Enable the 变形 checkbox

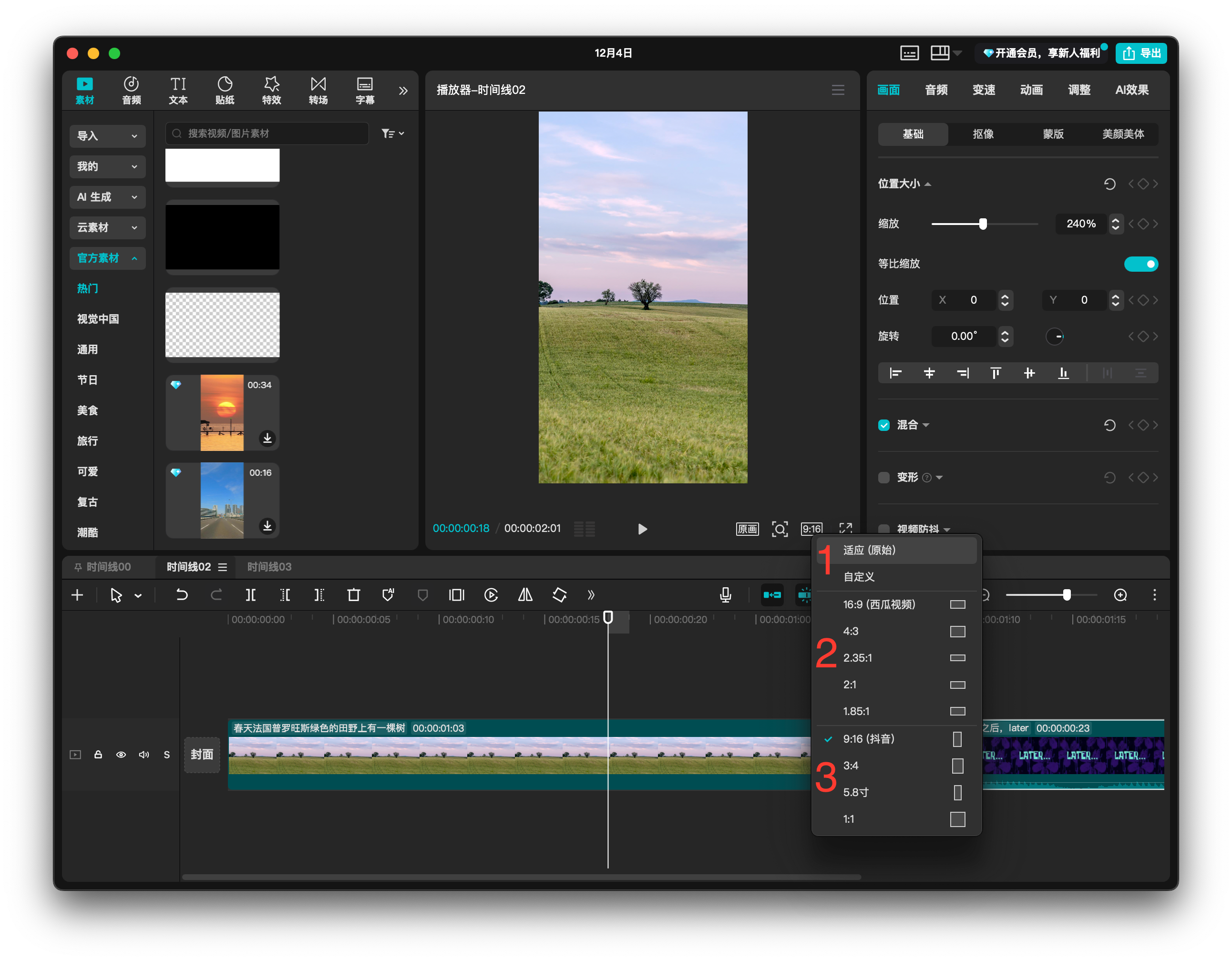click(x=884, y=478)
